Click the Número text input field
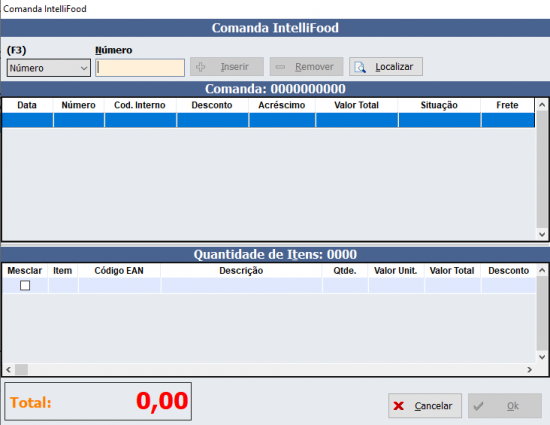Screen dimensions: 550x425 [x=140, y=68]
